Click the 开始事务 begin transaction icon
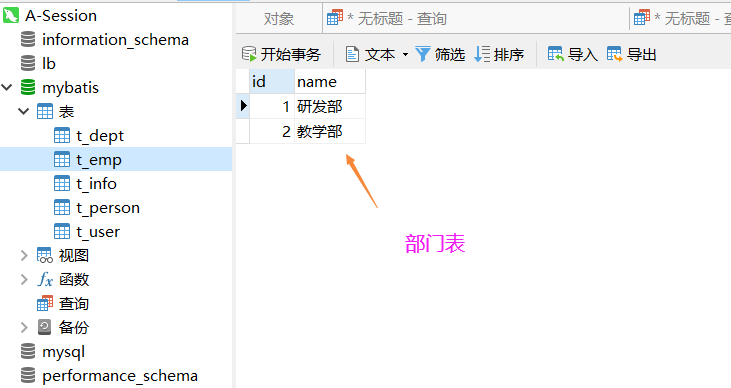The image size is (731, 388). click(x=249, y=54)
